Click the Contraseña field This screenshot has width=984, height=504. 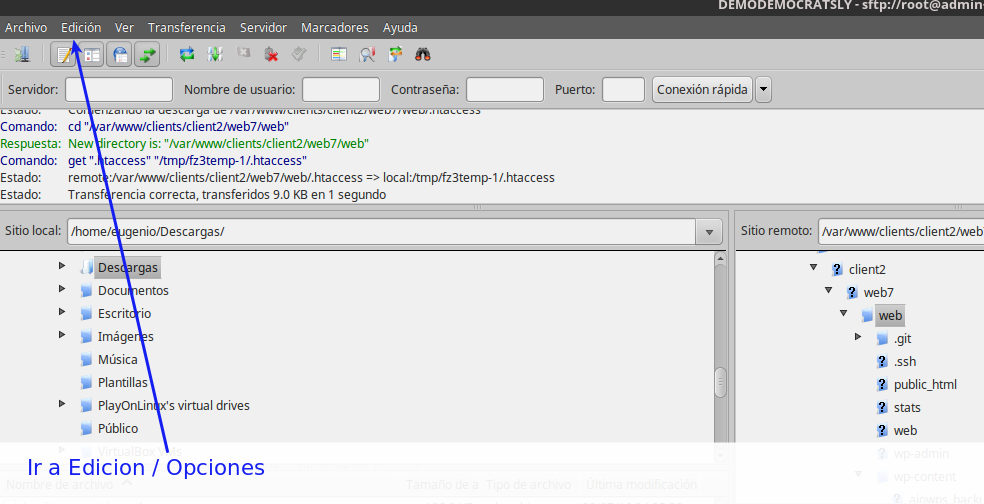[505, 90]
